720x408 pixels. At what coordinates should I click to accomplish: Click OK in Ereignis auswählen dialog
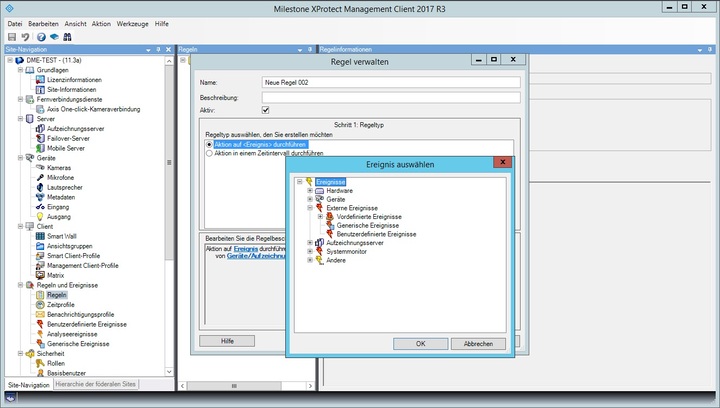(419, 343)
